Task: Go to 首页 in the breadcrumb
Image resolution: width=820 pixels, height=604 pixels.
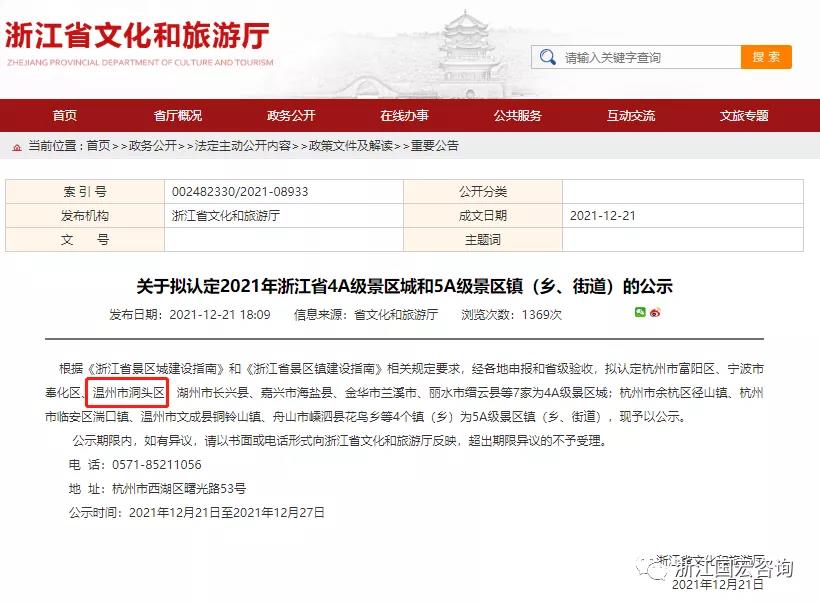Action: point(98,146)
